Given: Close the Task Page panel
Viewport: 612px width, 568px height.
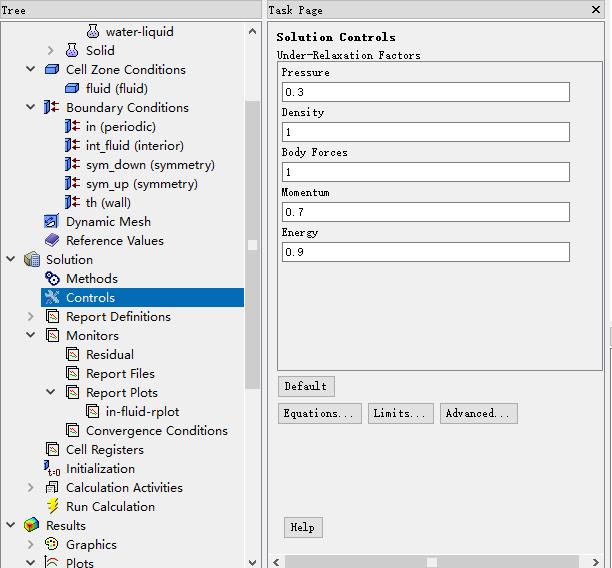Looking at the screenshot, I should click(596, 9).
